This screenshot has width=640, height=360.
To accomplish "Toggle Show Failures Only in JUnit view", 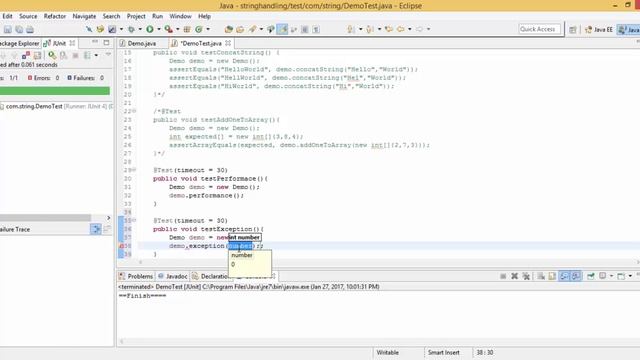I will point(26,55).
